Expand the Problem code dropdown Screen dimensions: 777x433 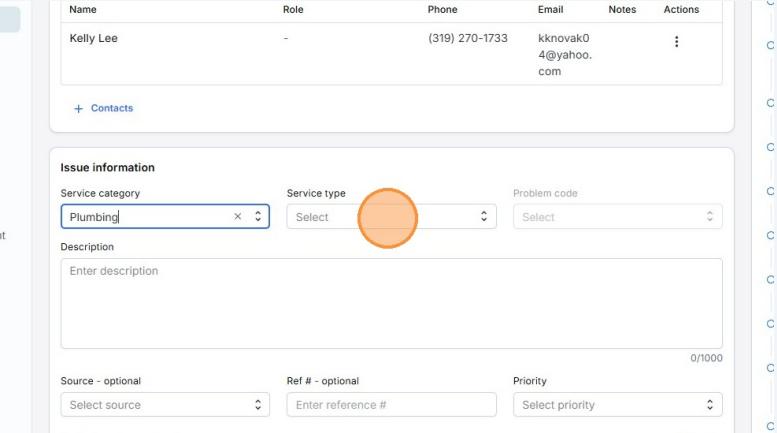tap(616, 217)
